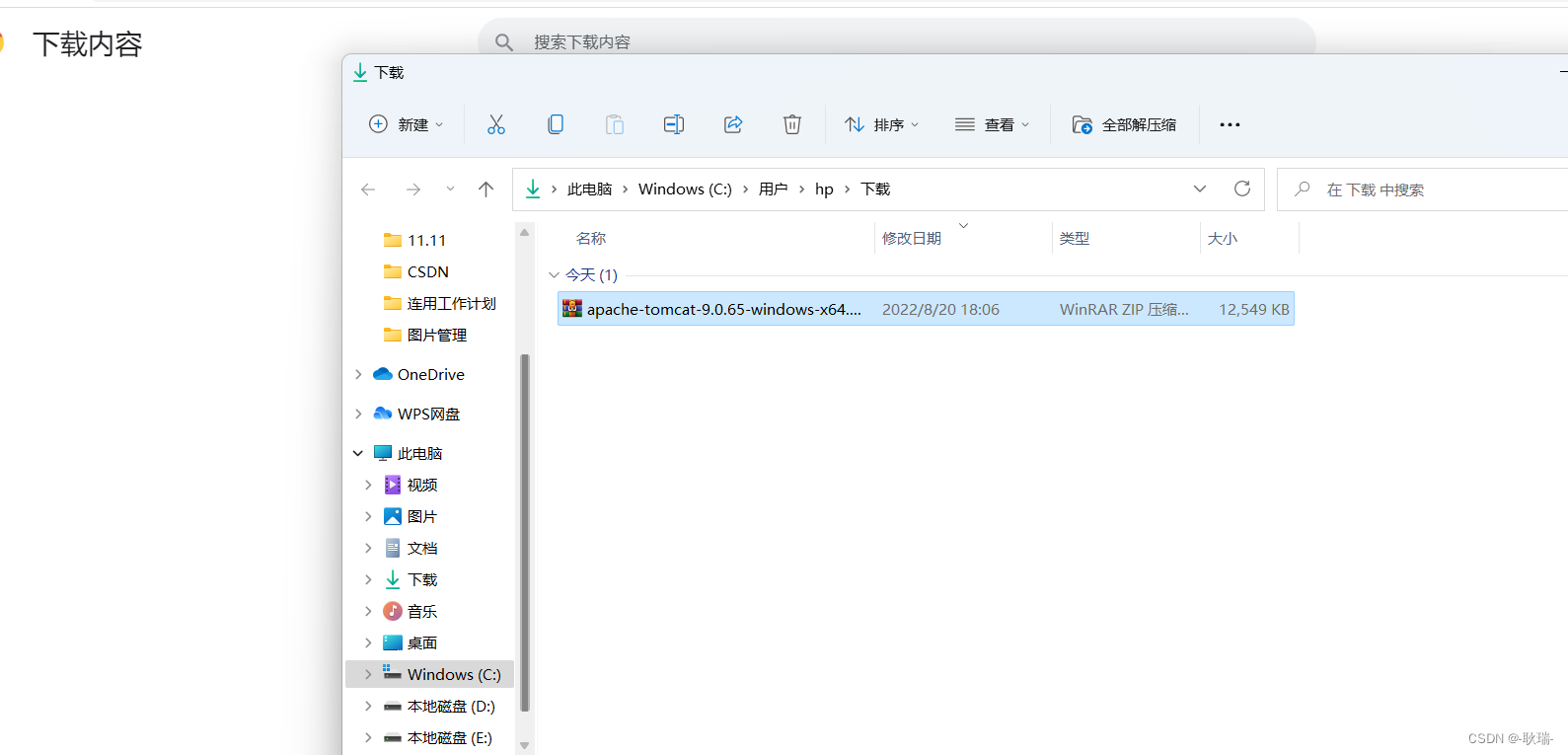Select the 11.11 folder in sidebar
This screenshot has height=755, width=1568.
pyautogui.click(x=427, y=240)
